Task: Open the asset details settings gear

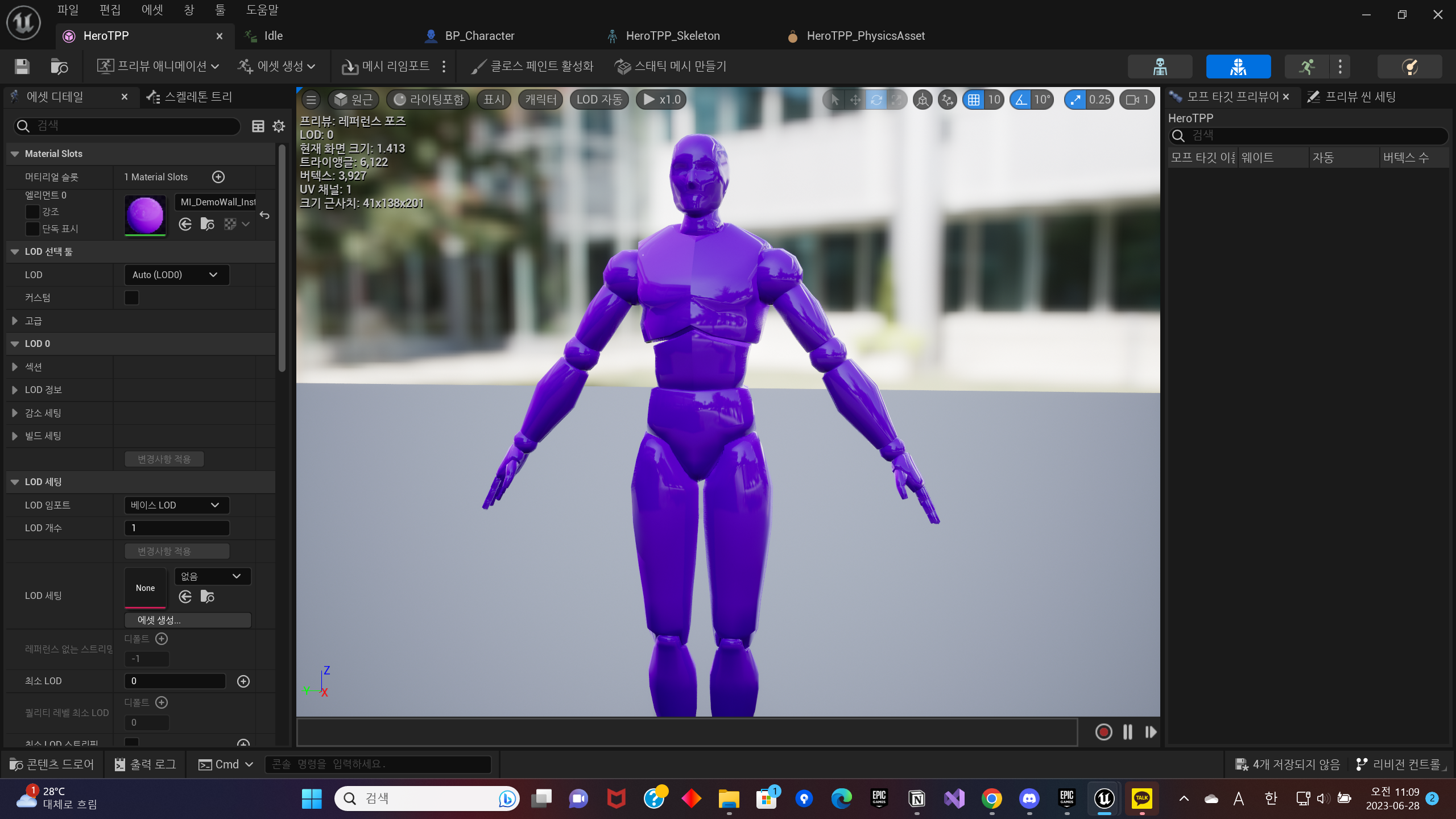Action: pos(279,126)
